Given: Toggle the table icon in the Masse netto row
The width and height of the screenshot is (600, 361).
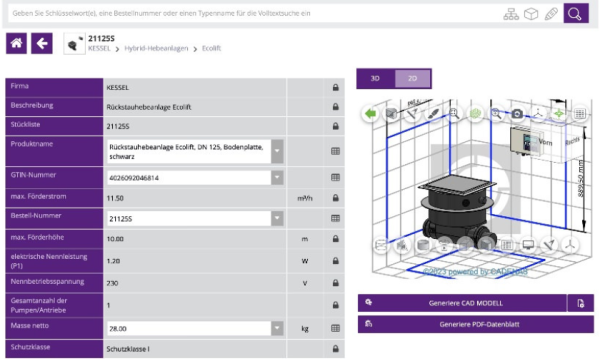Looking at the screenshot, I should 335,328.
